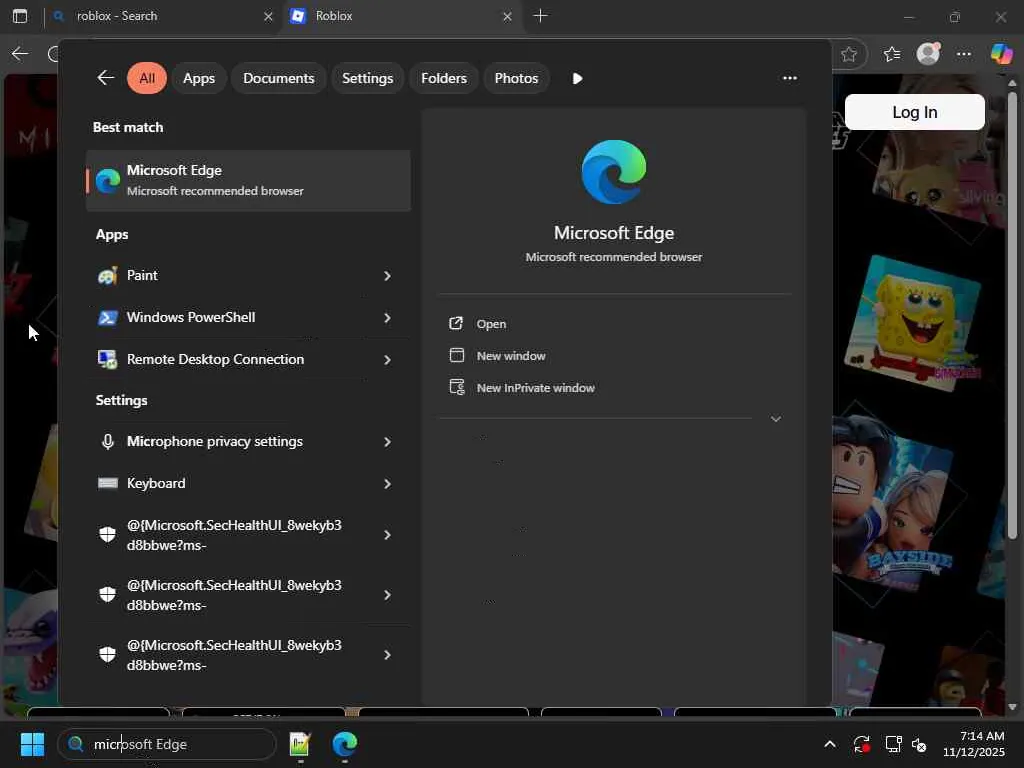Expand Microphone privacy settings chevron
The height and width of the screenshot is (768, 1024).
click(387, 441)
